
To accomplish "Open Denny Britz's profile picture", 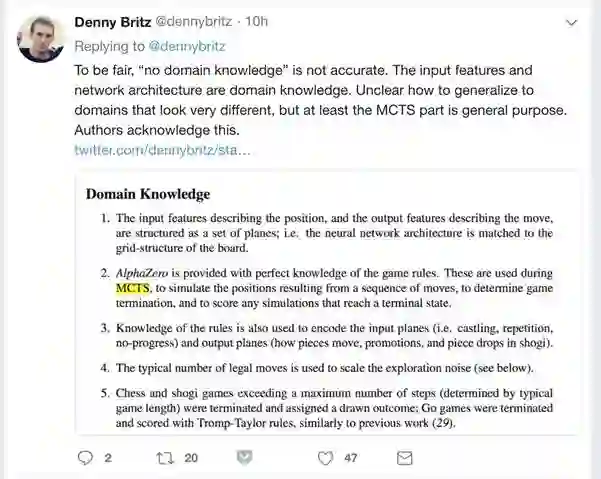I will point(41,39).
